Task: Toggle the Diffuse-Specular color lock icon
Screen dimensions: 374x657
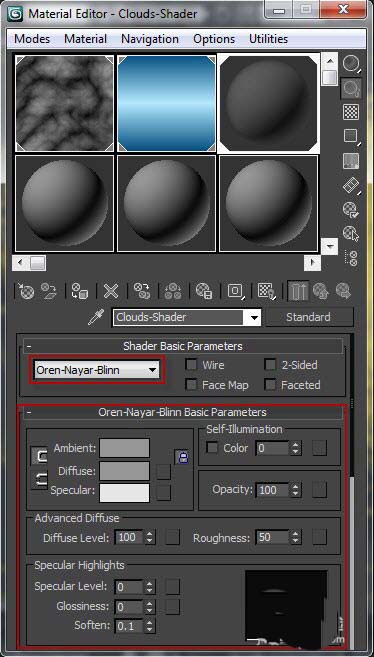Action: 40,479
